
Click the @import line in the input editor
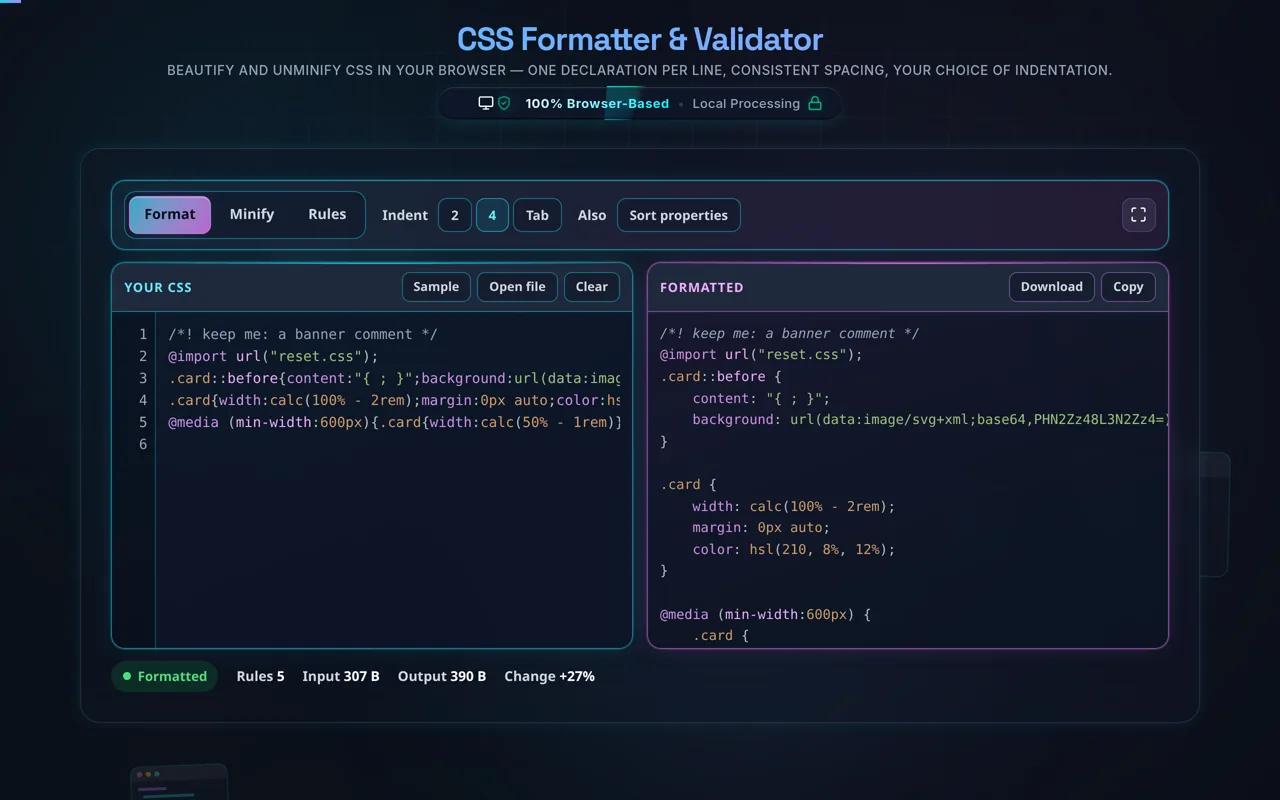coord(274,356)
